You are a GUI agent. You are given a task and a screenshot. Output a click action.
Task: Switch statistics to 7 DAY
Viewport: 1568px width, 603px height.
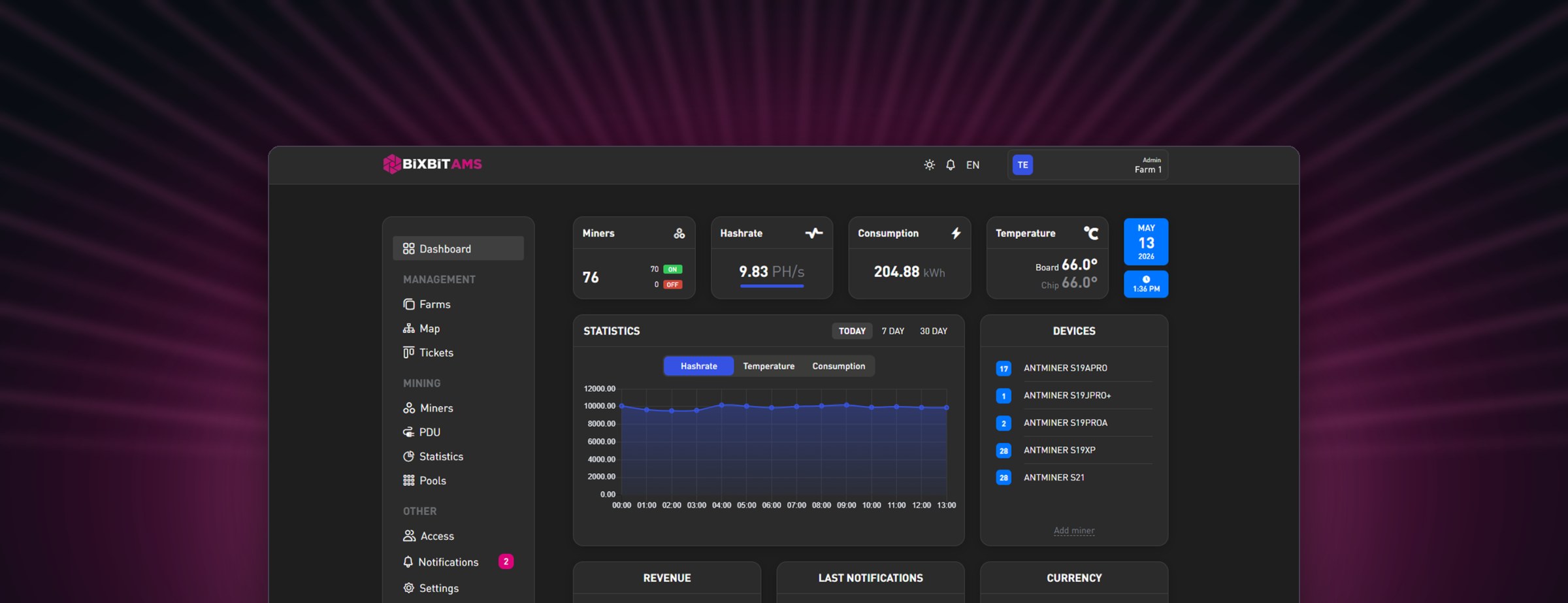tap(893, 331)
